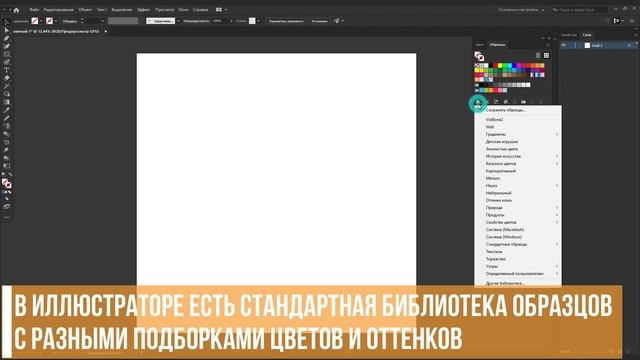Switch to the Слои panel tab

[587, 35]
